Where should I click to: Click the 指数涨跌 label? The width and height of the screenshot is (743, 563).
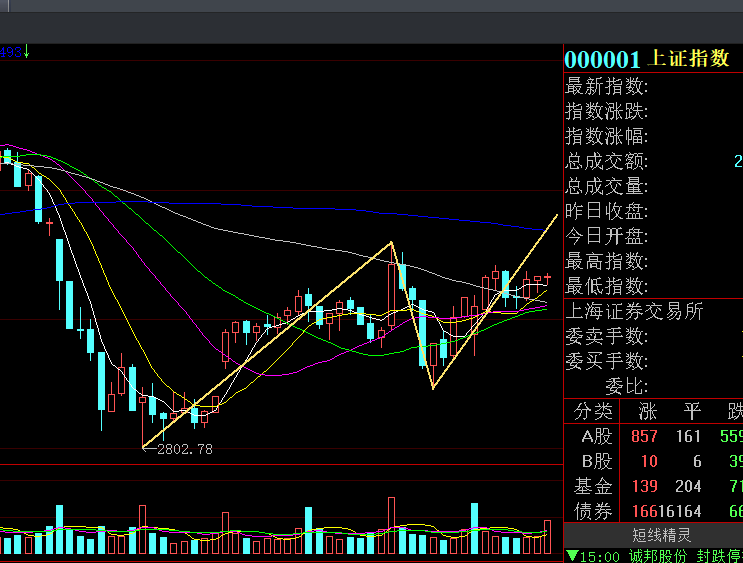point(606,112)
